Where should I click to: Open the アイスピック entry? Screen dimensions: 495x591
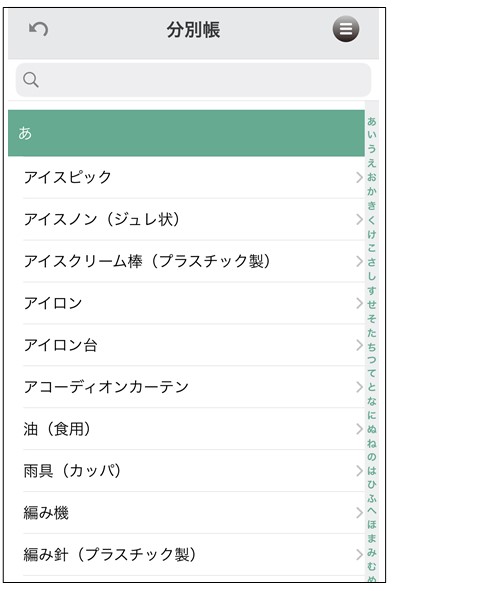click(186, 177)
